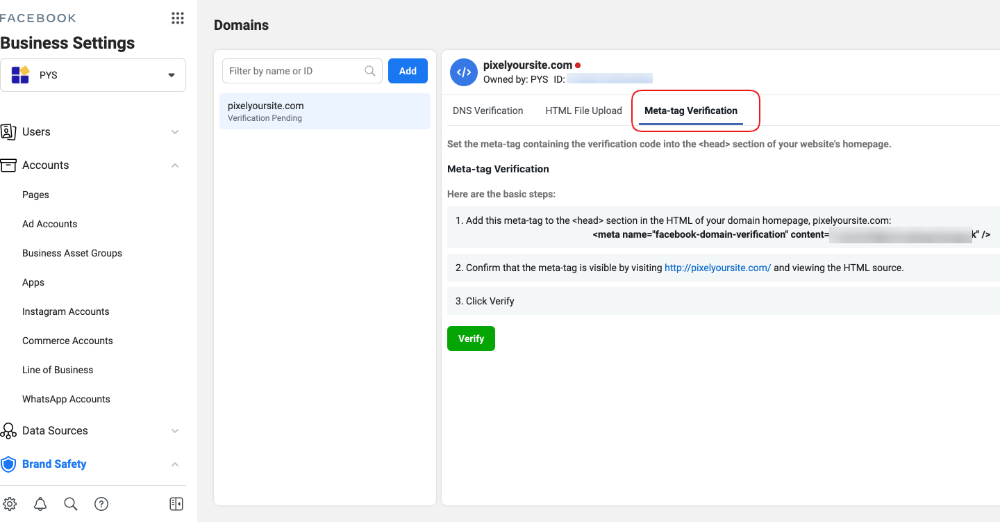Open the PYS business account dropdown

(x=93, y=75)
